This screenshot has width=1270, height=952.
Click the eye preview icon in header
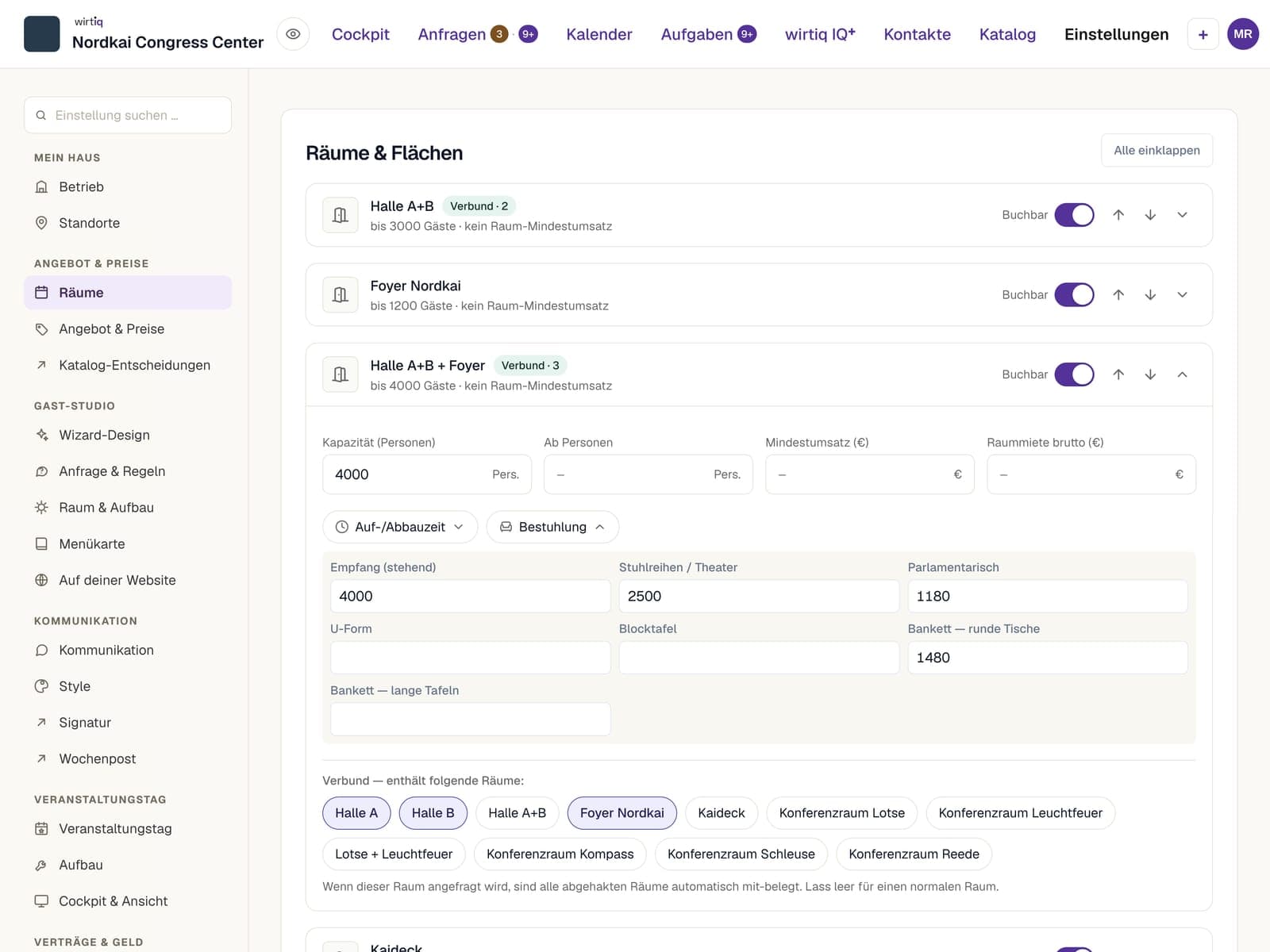pyautogui.click(x=293, y=34)
